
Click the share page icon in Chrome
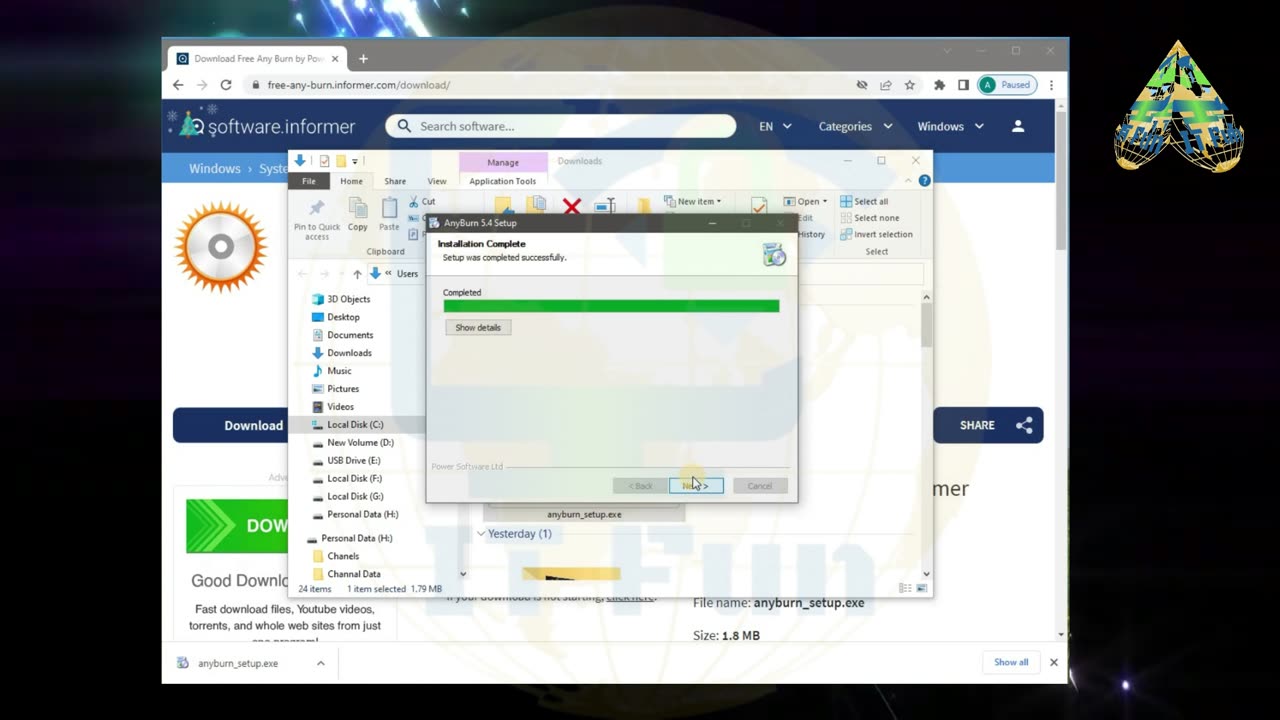[886, 85]
